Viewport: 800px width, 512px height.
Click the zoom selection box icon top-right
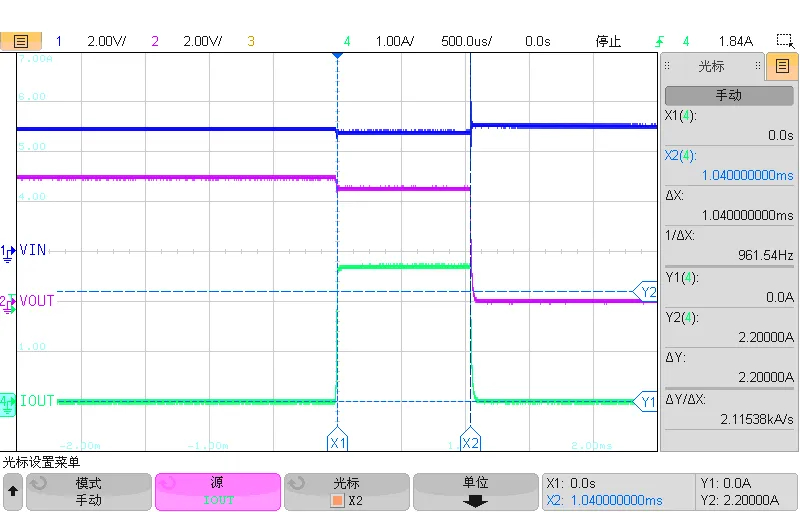click(x=784, y=41)
